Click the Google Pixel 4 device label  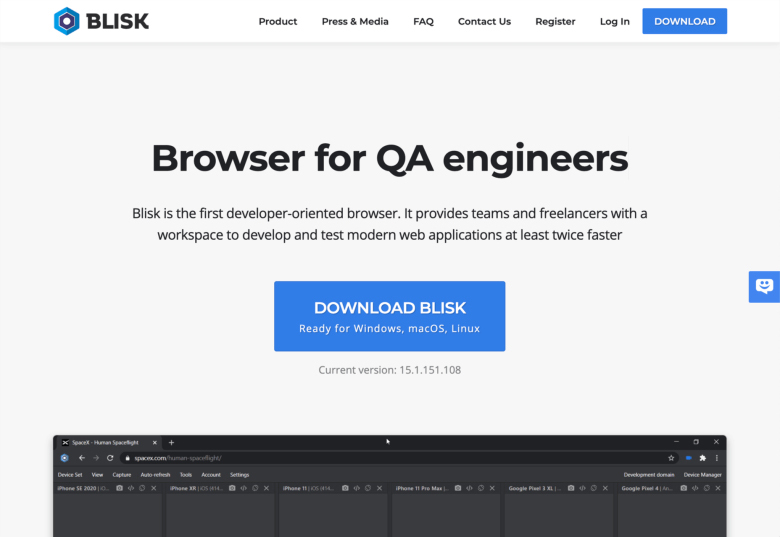tap(647, 488)
